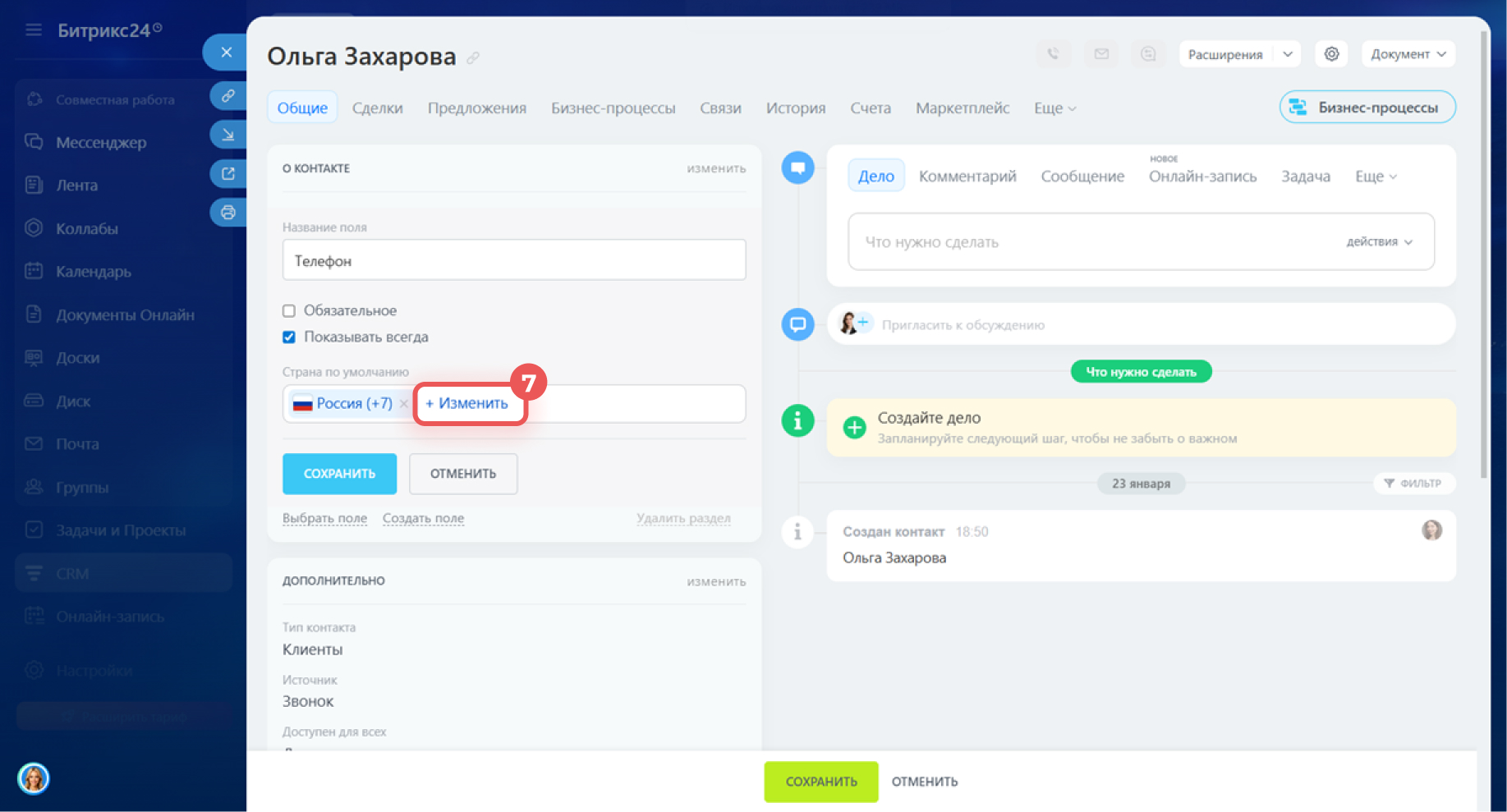Click the blue СОХРАНИТЬ button in field editor
The image size is (1507, 812).
point(339,474)
